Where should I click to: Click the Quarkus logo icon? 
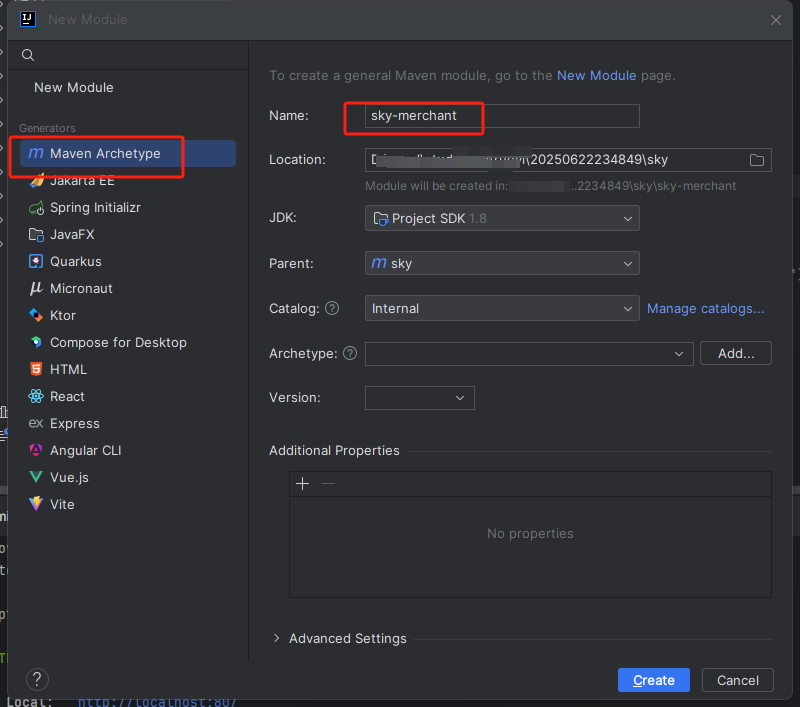point(36,261)
